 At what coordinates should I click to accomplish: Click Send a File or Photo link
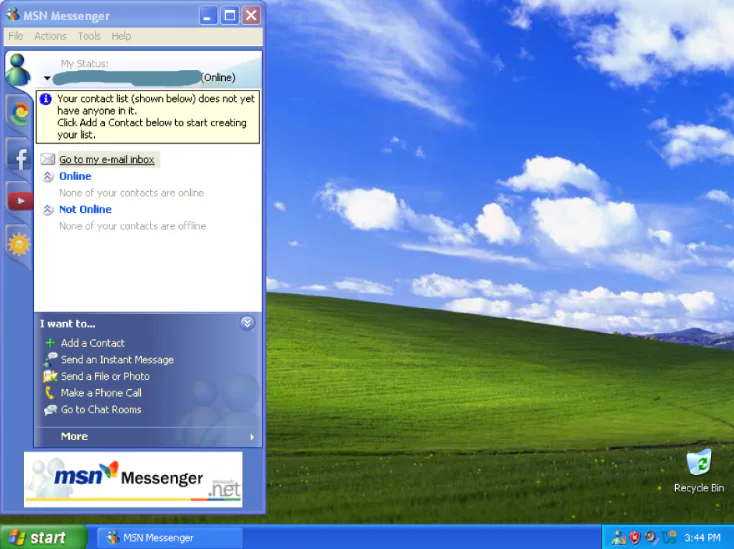105,376
